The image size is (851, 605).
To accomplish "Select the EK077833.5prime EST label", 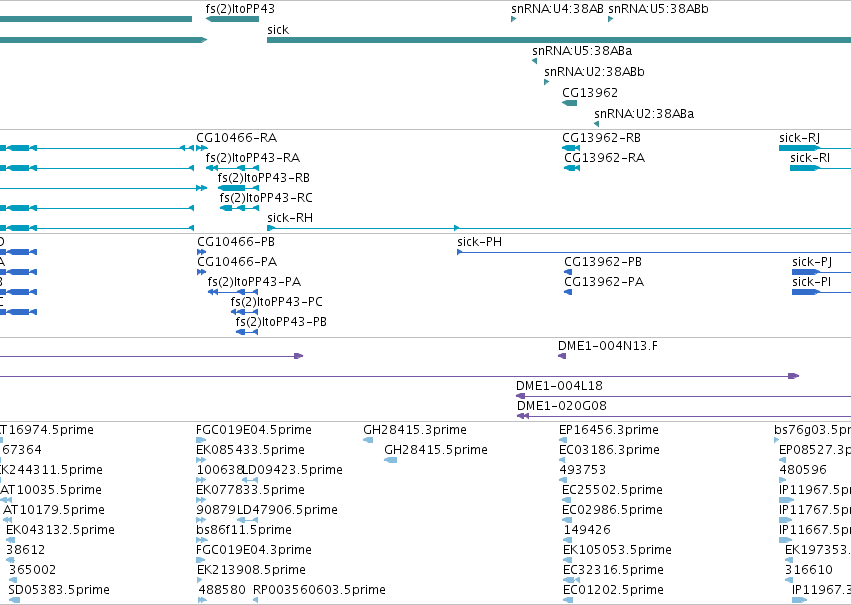I will pos(250,491).
